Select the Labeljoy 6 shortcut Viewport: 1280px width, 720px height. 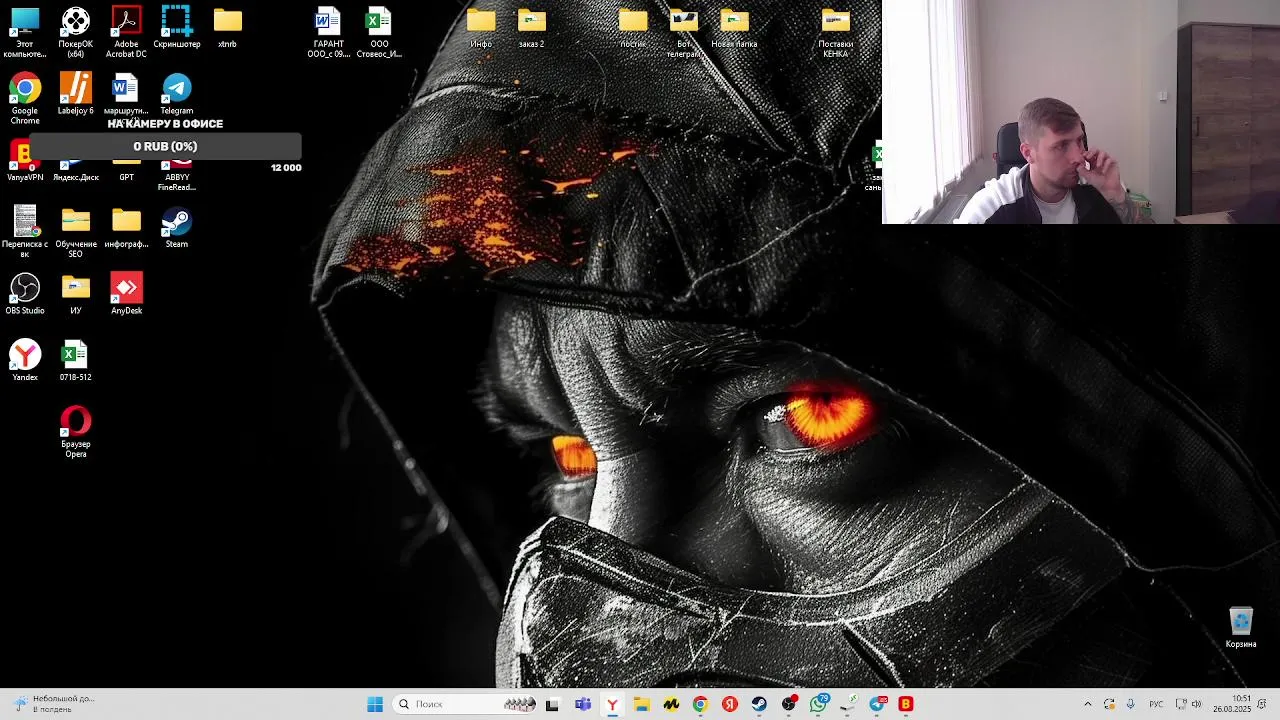[x=75, y=93]
